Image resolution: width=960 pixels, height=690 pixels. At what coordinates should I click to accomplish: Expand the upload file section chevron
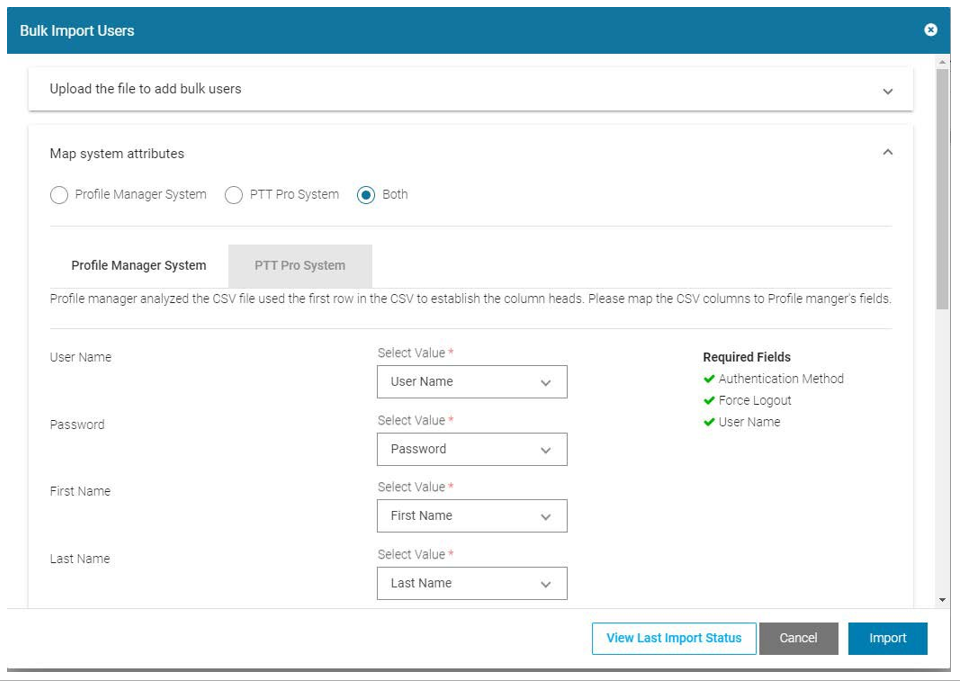pos(887,91)
